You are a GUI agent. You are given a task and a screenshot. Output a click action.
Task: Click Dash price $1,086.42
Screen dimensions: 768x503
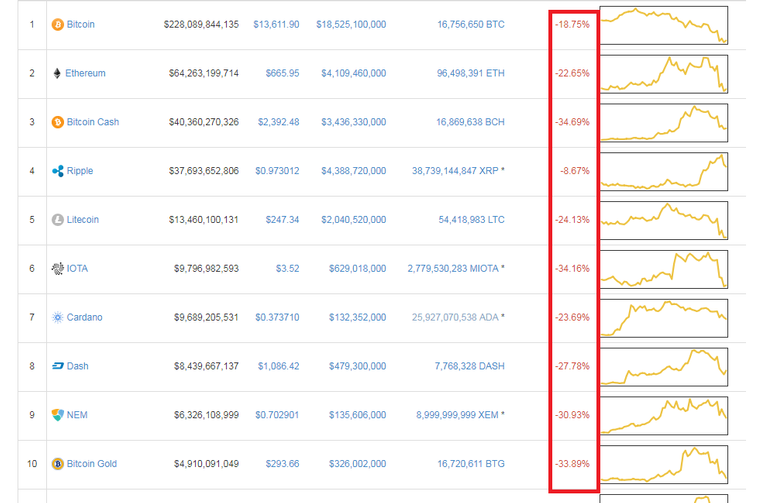coord(279,366)
